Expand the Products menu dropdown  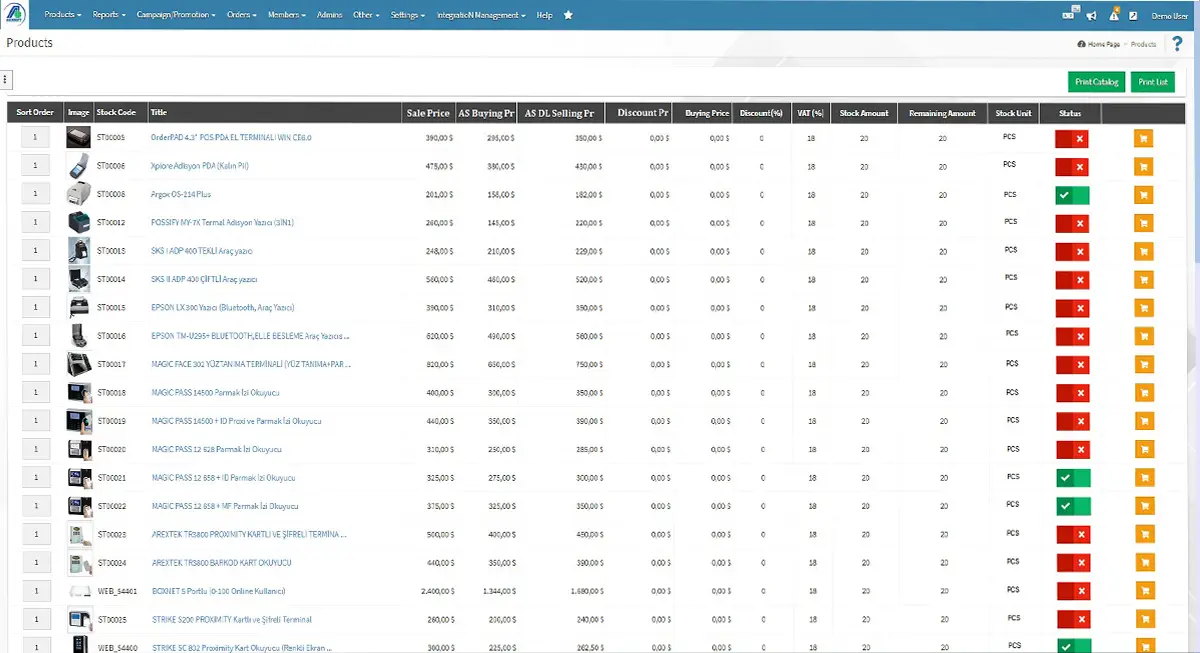pos(63,15)
